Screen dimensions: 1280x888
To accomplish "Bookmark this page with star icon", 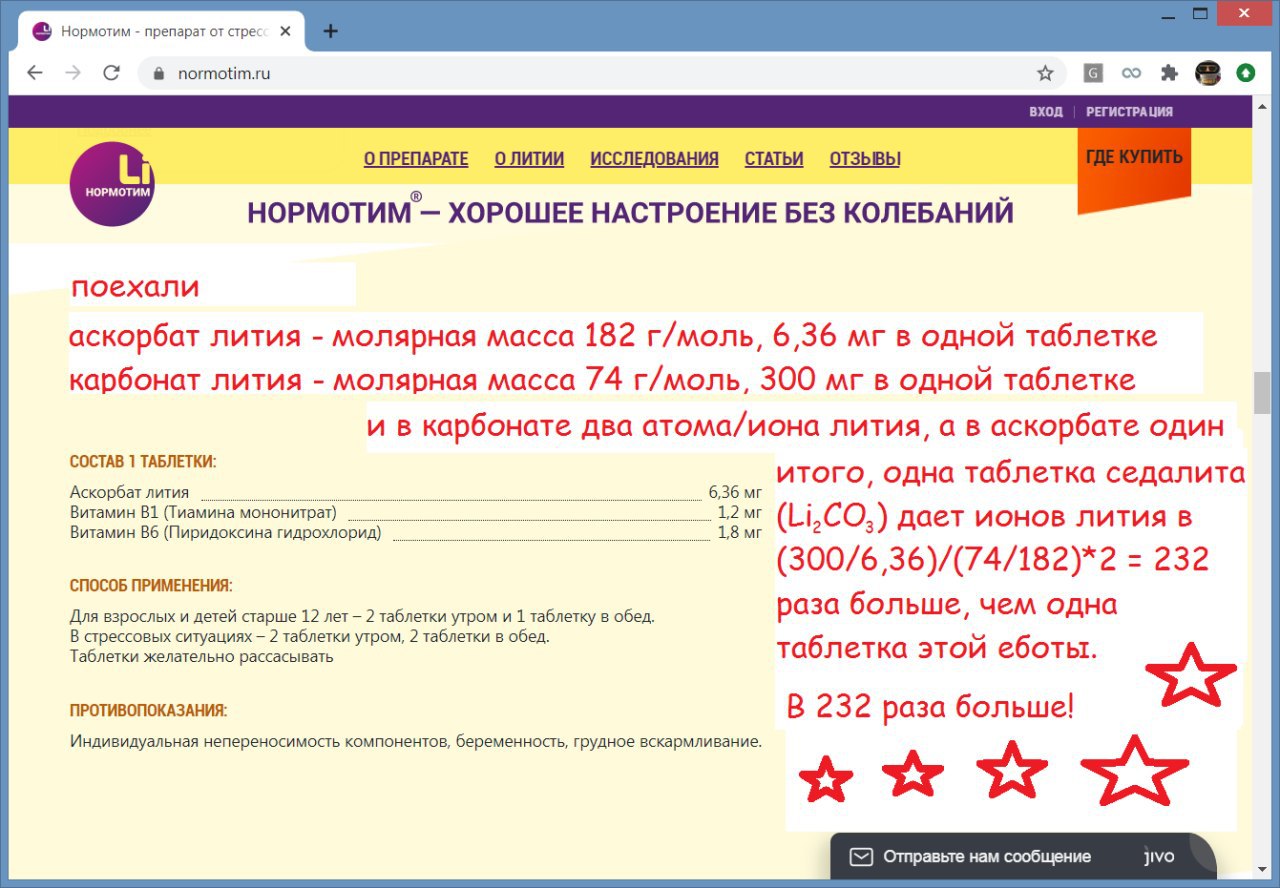I will 1045,73.
